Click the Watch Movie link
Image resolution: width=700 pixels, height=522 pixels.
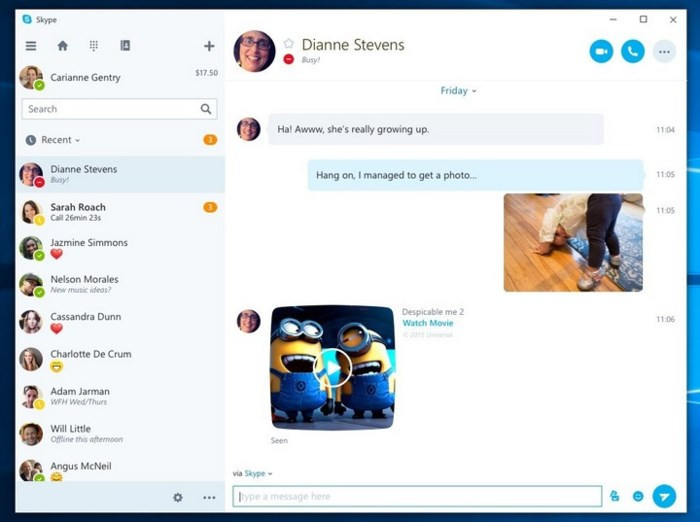click(428, 323)
